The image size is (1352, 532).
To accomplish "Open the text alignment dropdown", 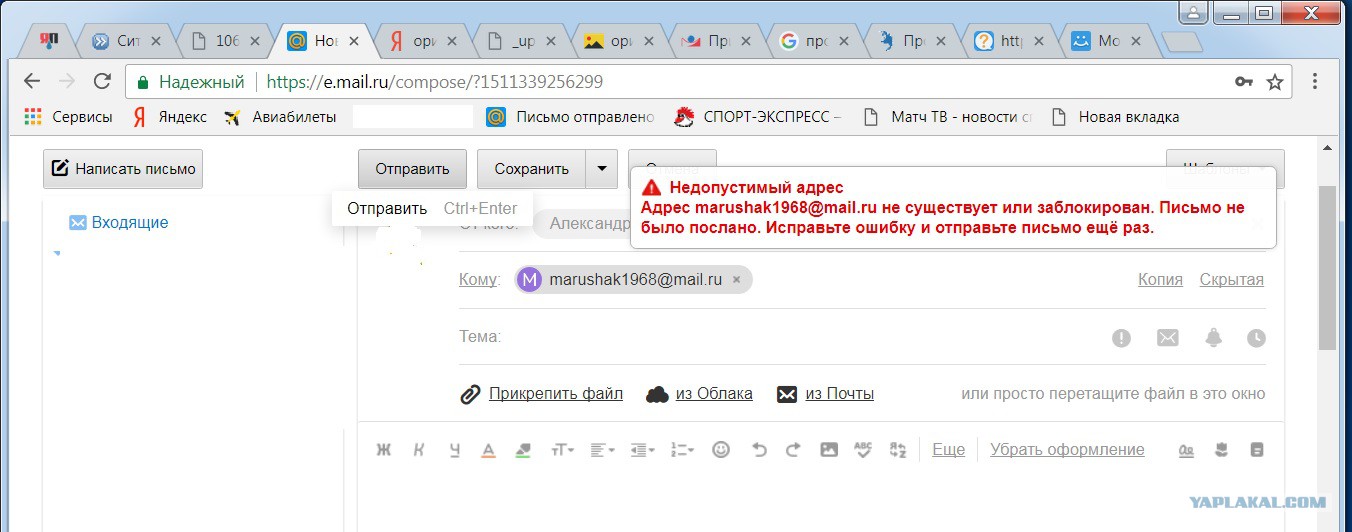I will click(602, 450).
